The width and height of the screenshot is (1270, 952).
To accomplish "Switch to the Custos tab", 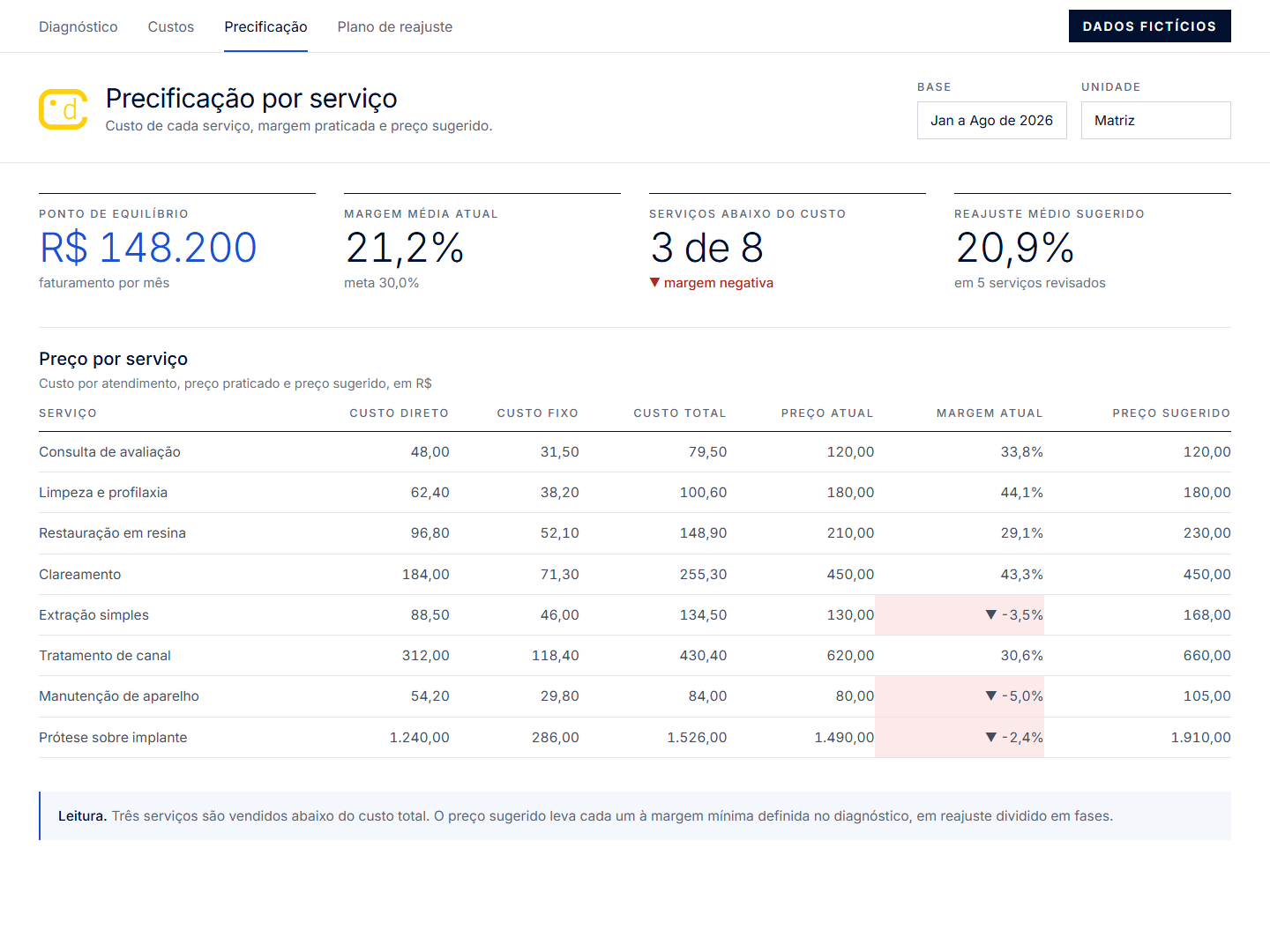I will [x=171, y=27].
